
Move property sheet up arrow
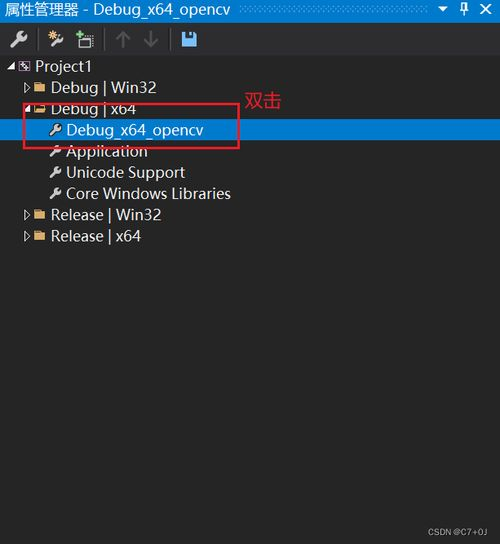pyautogui.click(x=123, y=39)
